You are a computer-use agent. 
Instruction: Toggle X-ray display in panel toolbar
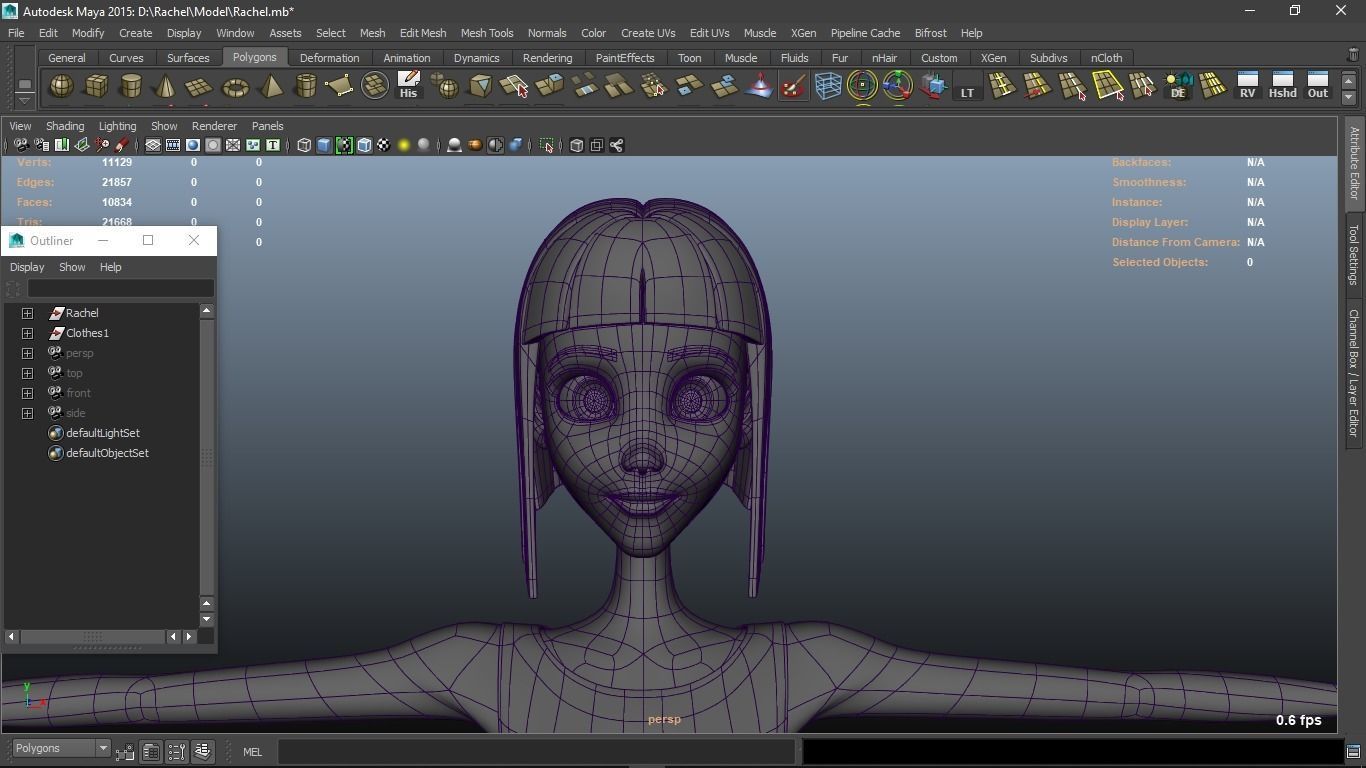click(577, 145)
